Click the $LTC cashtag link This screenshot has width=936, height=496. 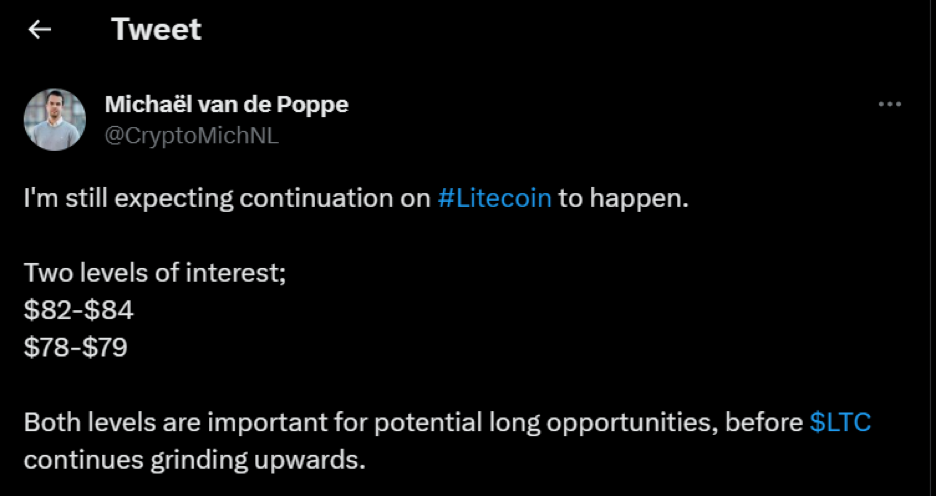pyautogui.click(x=840, y=423)
